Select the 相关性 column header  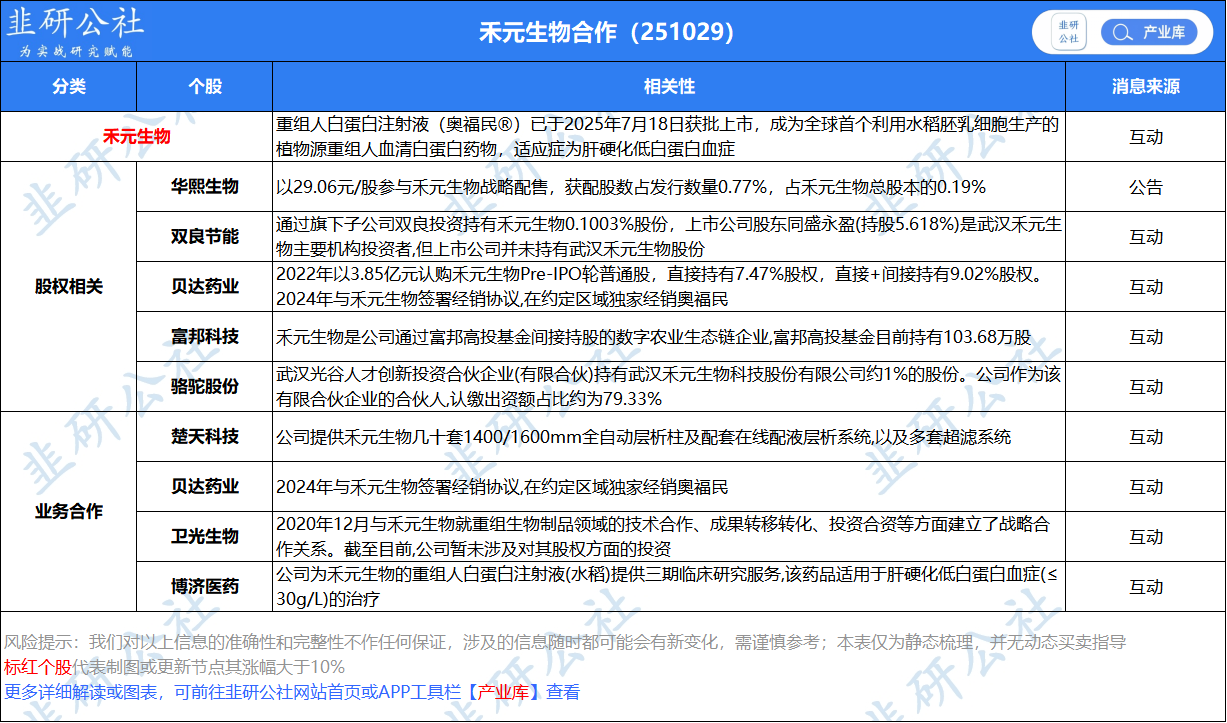tap(668, 87)
